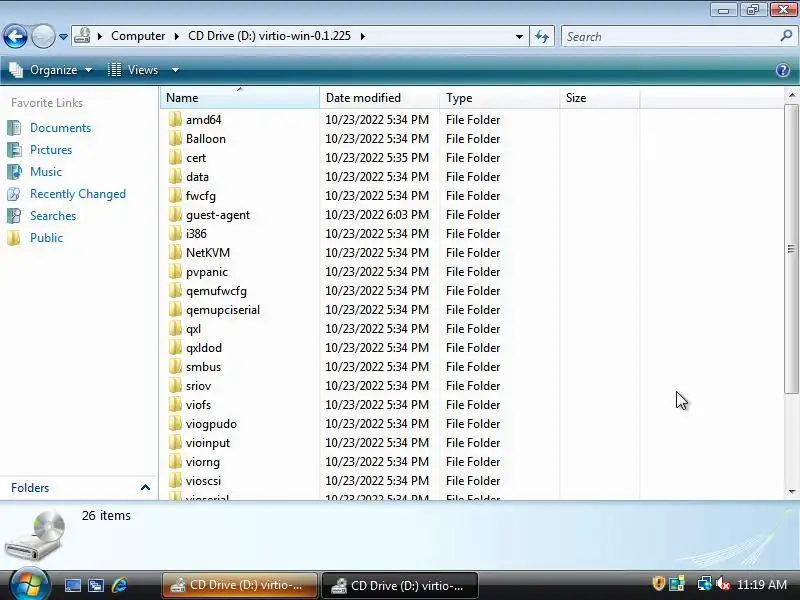Click the qxldod folder name
The height and width of the screenshot is (600, 800).
coord(204,347)
